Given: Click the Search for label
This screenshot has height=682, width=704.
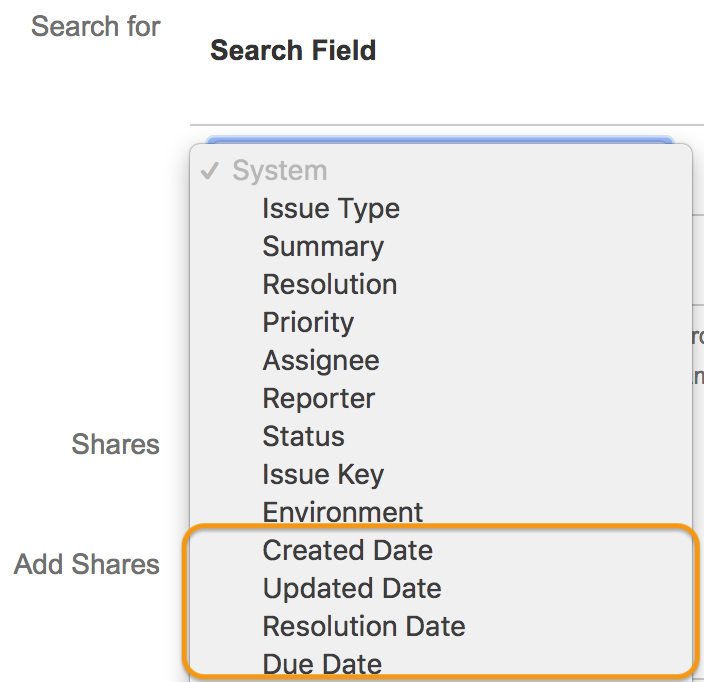Looking at the screenshot, I should click(x=95, y=27).
